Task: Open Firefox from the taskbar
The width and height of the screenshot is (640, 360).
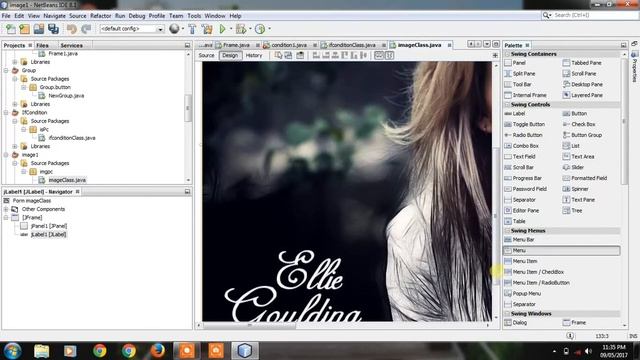Action: pos(158,351)
